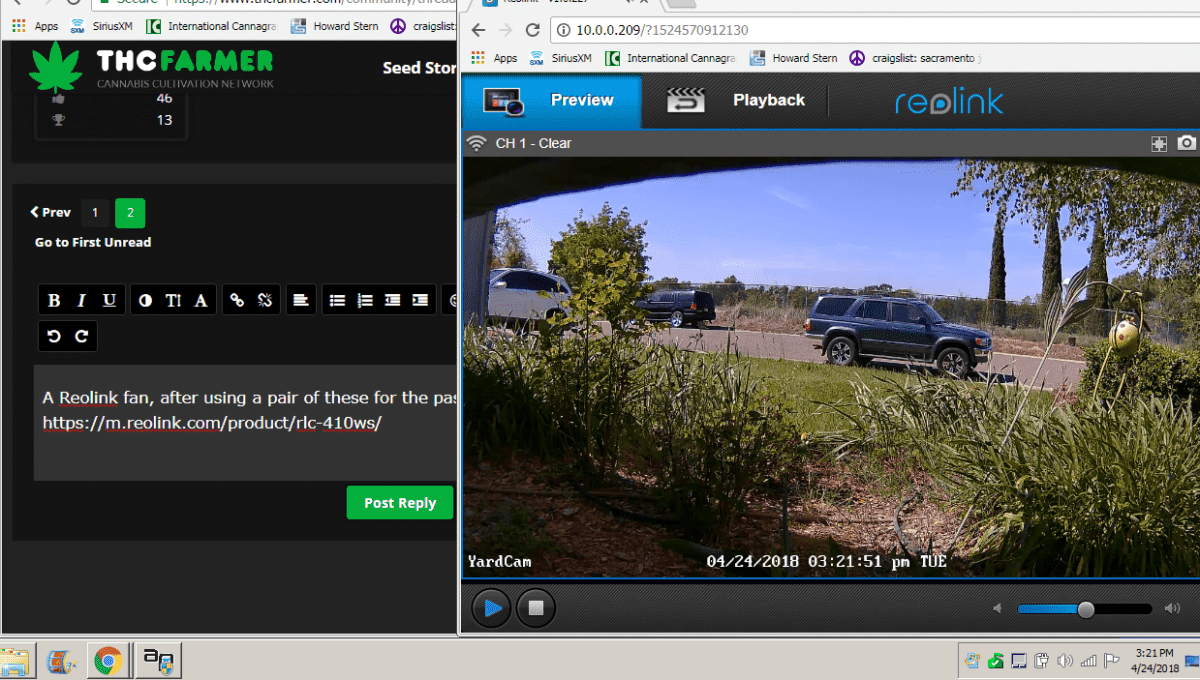This screenshot has width=1200, height=680.
Task: Open the text alignment tool
Action: (300, 300)
